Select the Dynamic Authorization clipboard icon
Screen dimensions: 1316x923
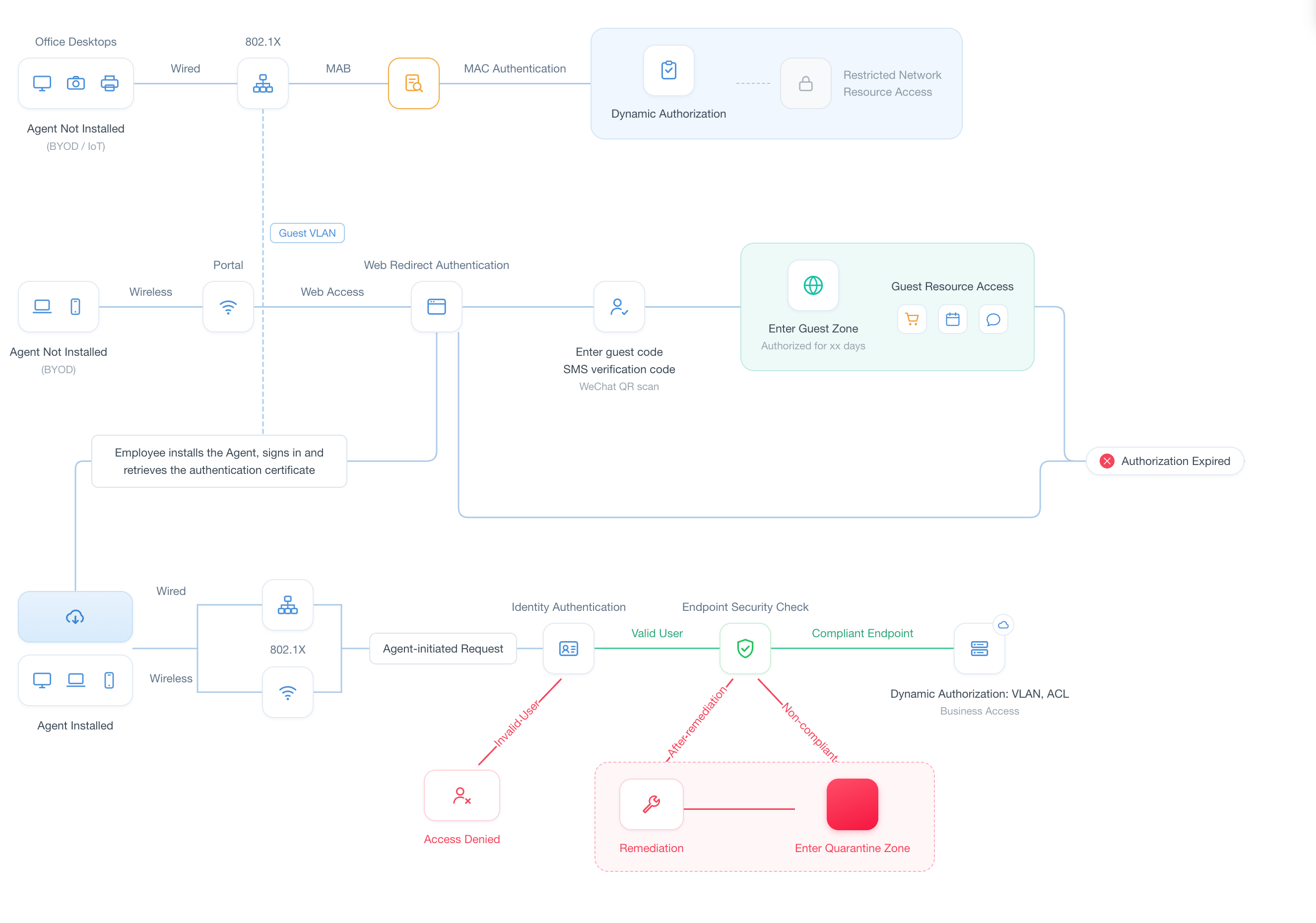(x=668, y=70)
